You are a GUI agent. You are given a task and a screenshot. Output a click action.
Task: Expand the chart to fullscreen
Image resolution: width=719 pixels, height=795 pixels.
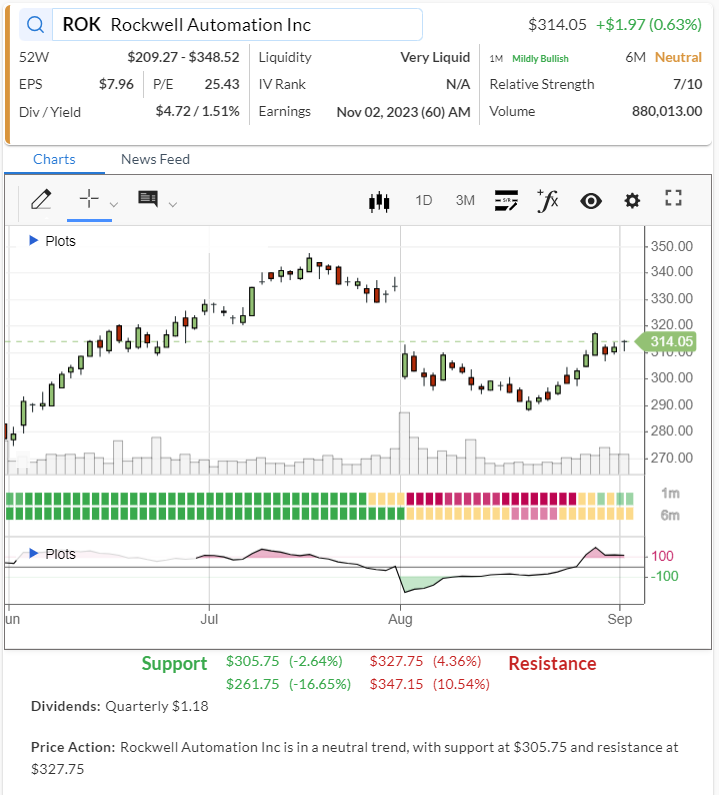[x=673, y=198]
